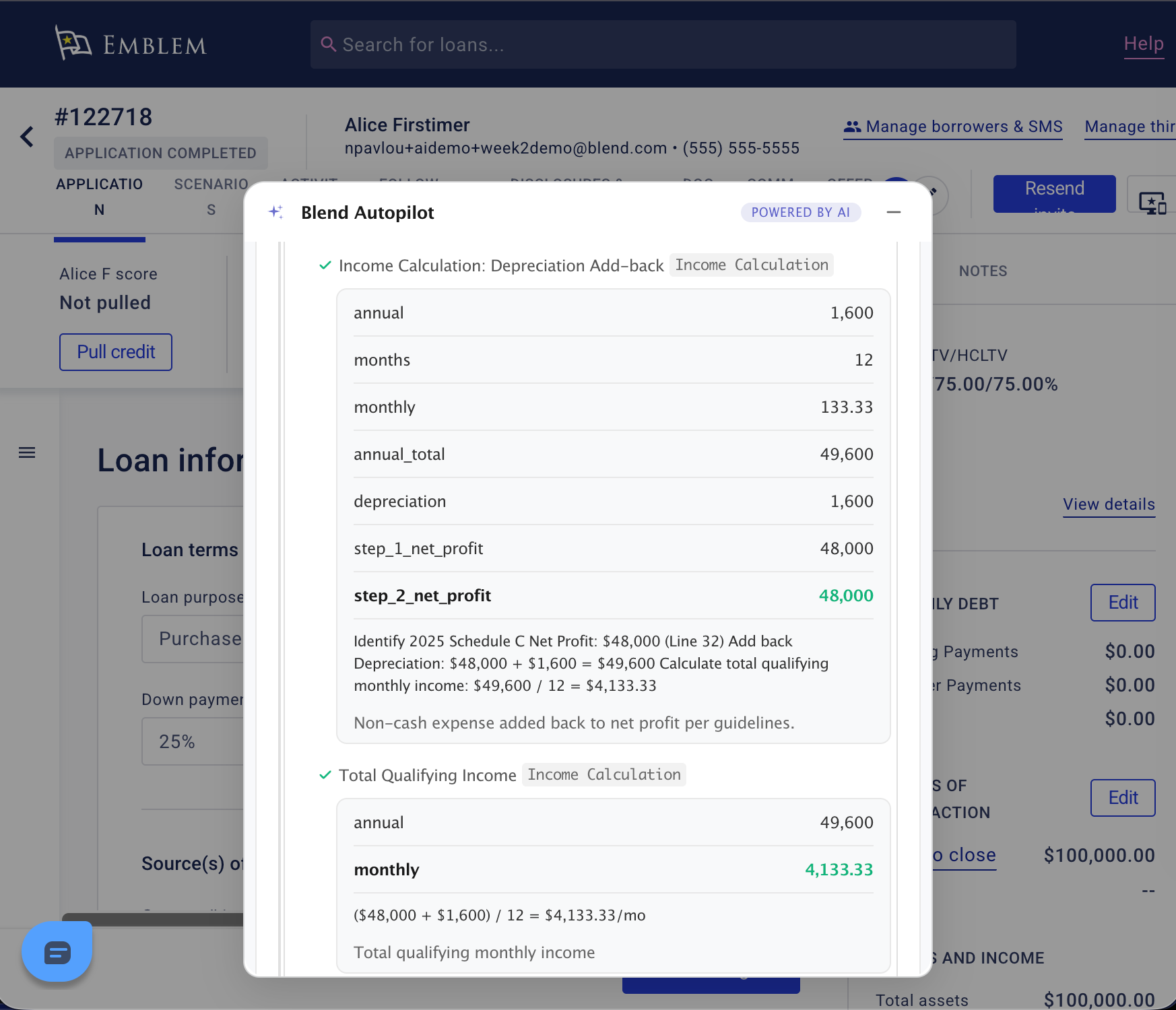Open the chat widget bubble
The image size is (1176, 1010).
pos(57,952)
